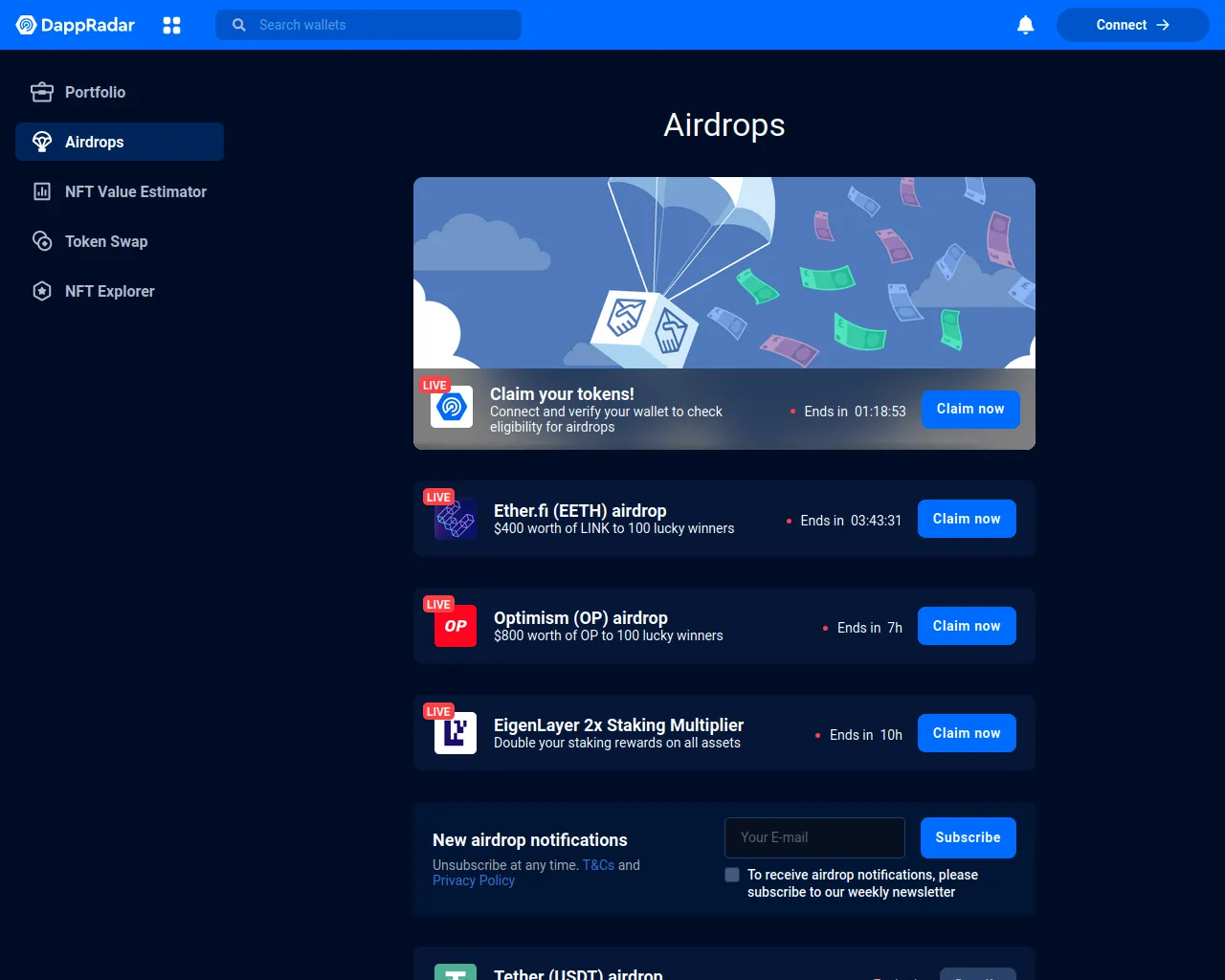This screenshot has width=1225, height=980.
Task: Claim now for Optimism (OP) airdrop
Action: click(x=967, y=626)
